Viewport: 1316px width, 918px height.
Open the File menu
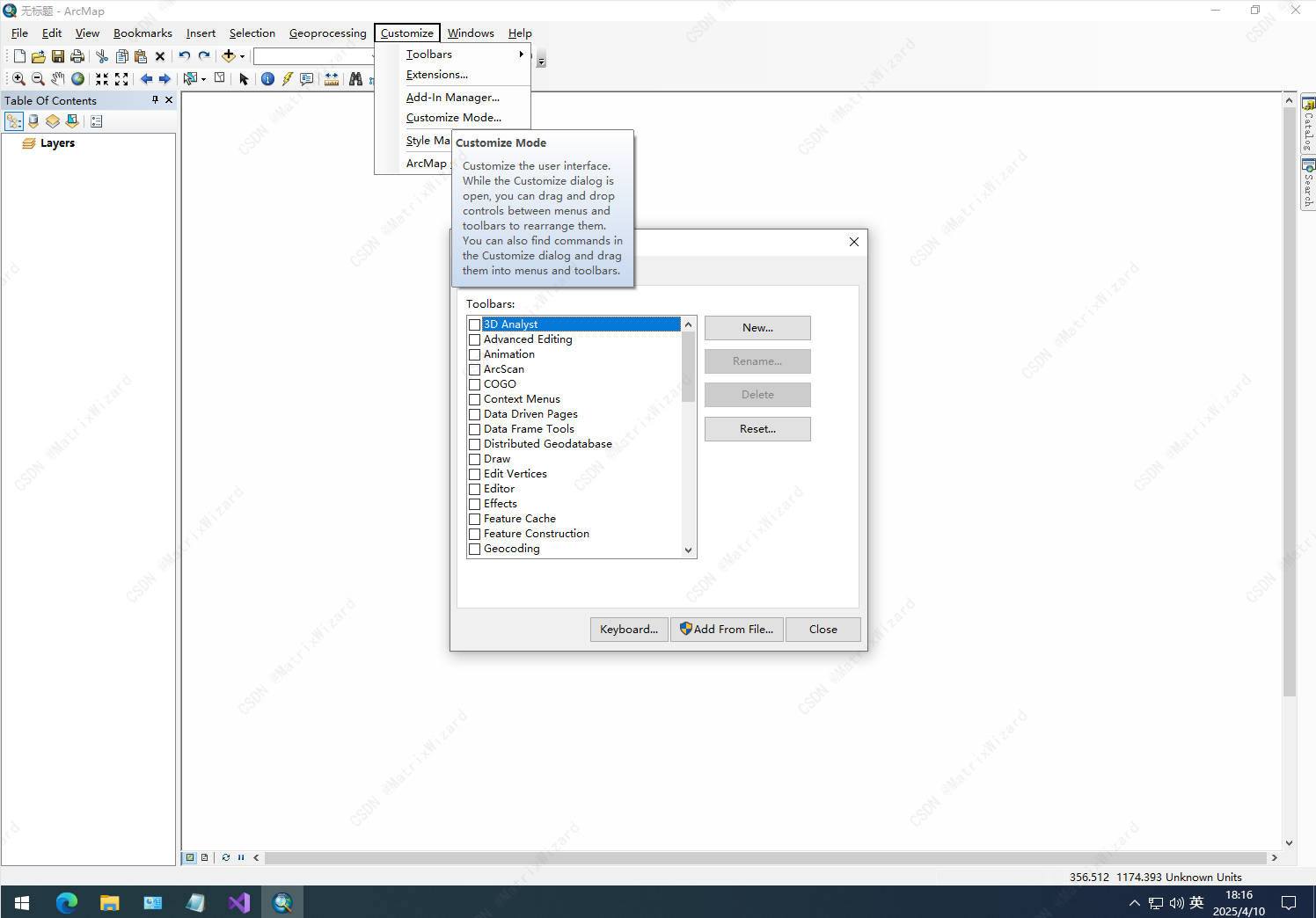(19, 33)
